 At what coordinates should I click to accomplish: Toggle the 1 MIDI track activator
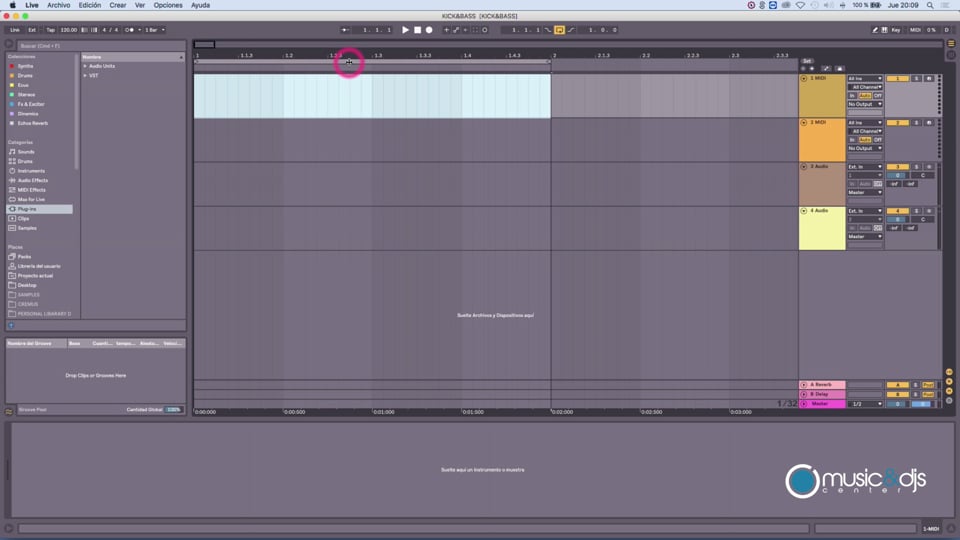pos(898,78)
